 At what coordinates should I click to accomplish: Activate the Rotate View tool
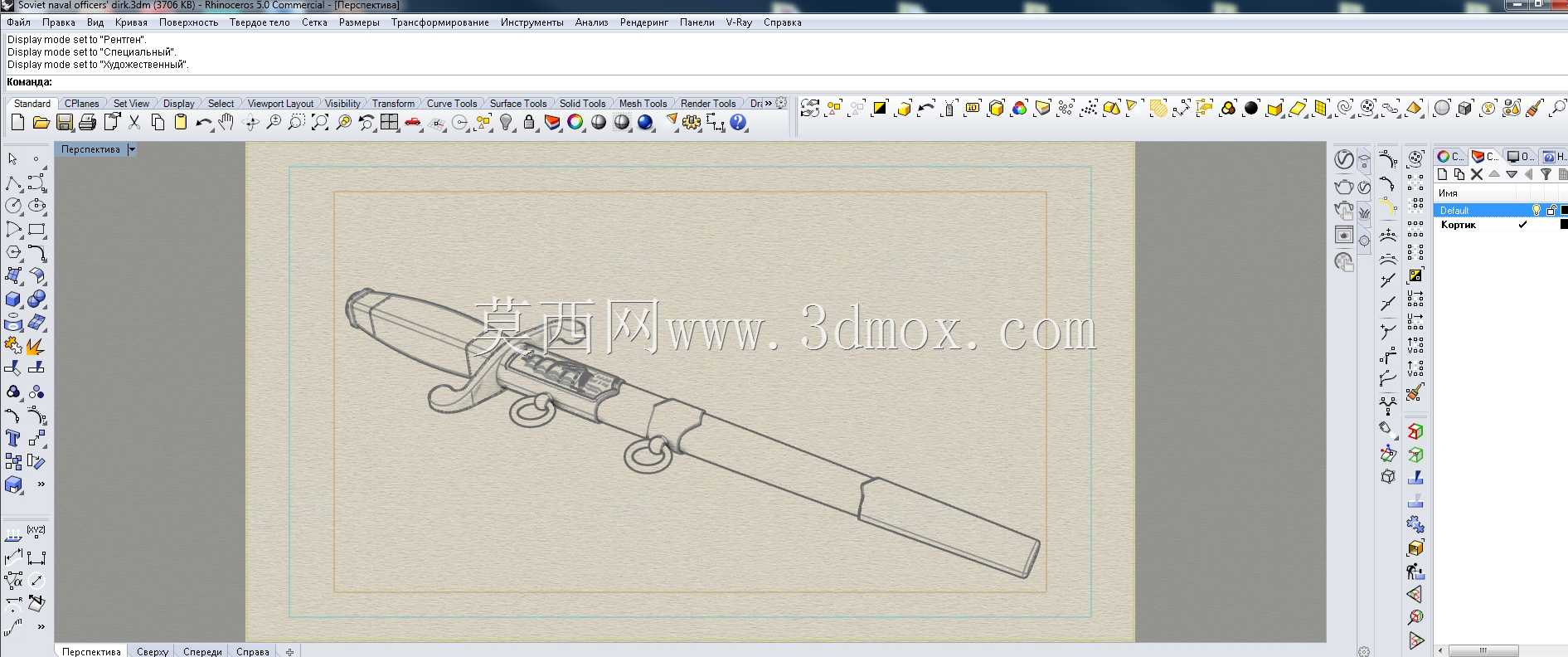click(250, 123)
